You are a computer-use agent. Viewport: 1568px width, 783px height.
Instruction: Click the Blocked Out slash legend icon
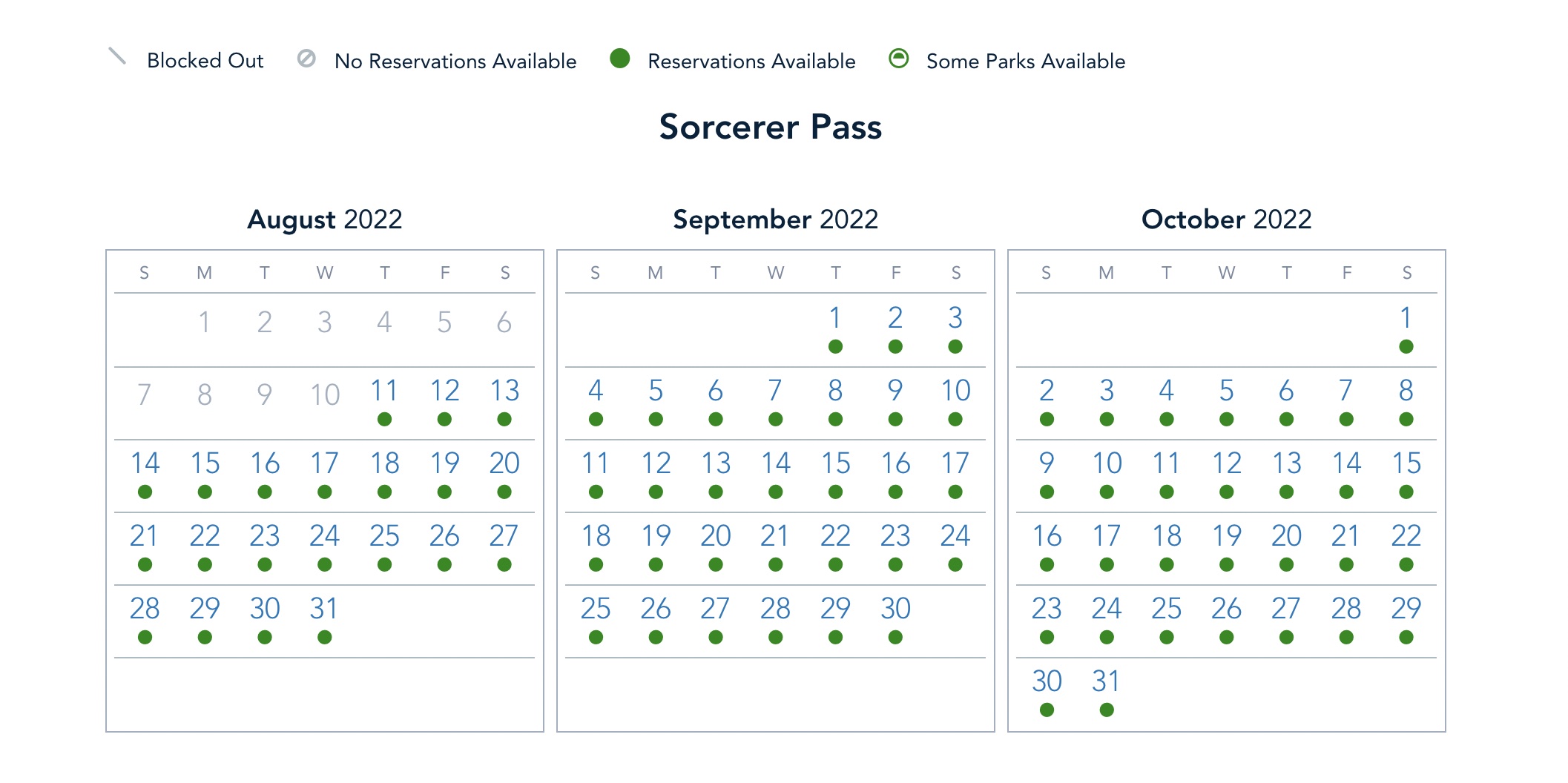(117, 56)
